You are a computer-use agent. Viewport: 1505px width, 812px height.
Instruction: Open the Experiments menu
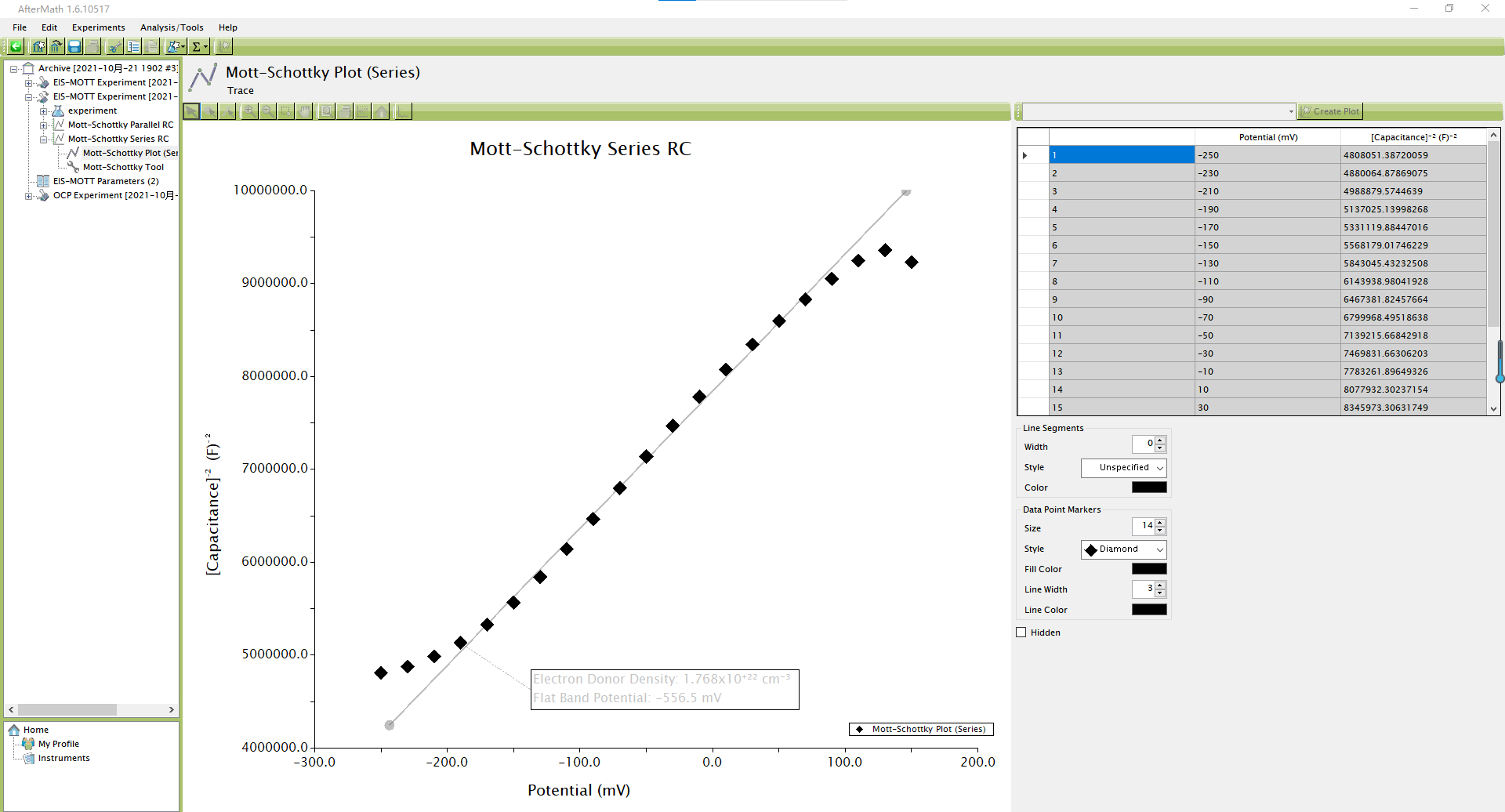tap(98, 27)
